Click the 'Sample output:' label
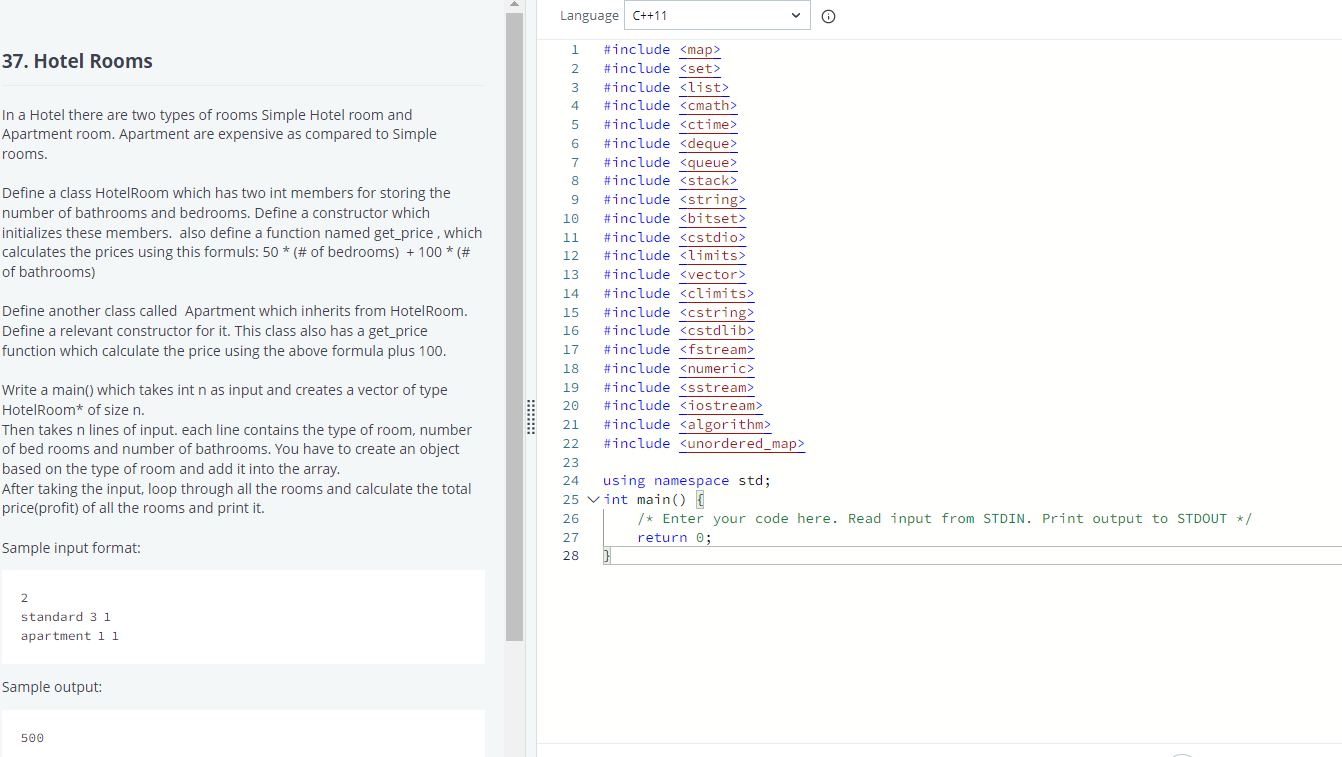 [52, 688]
